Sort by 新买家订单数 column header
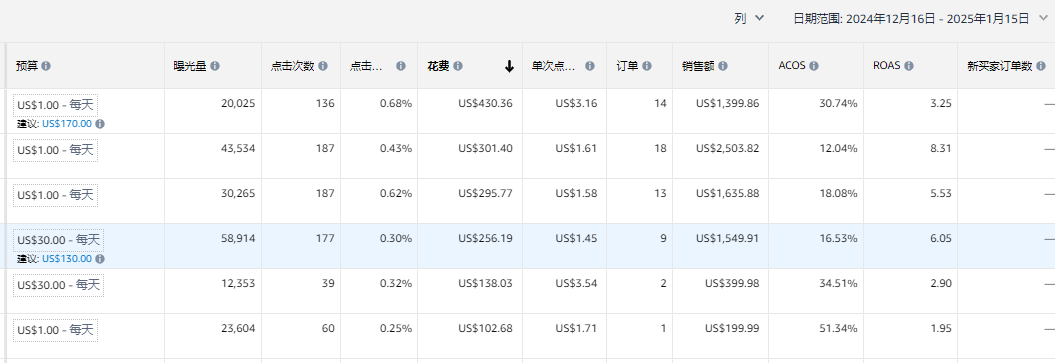Viewport: 1055px width, 363px height. pyautogui.click(x=999, y=66)
